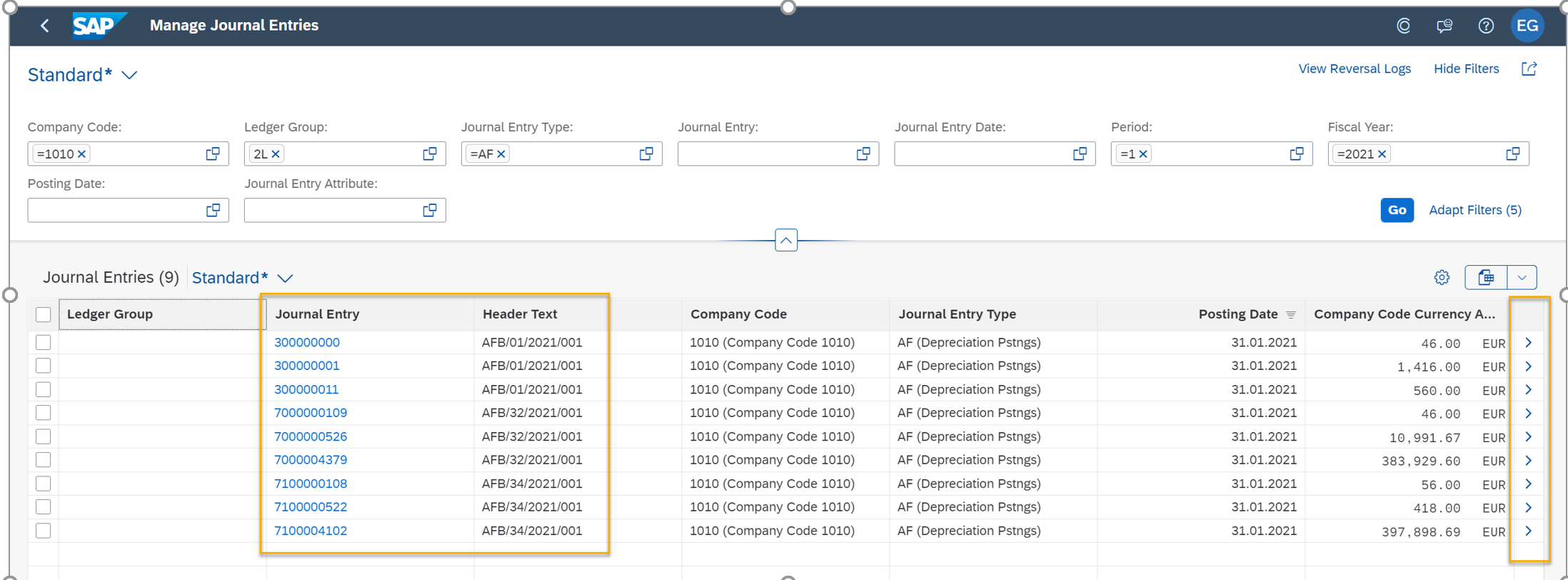Open the notifications feedback icon
The height and width of the screenshot is (580, 1568).
coord(1444,26)
